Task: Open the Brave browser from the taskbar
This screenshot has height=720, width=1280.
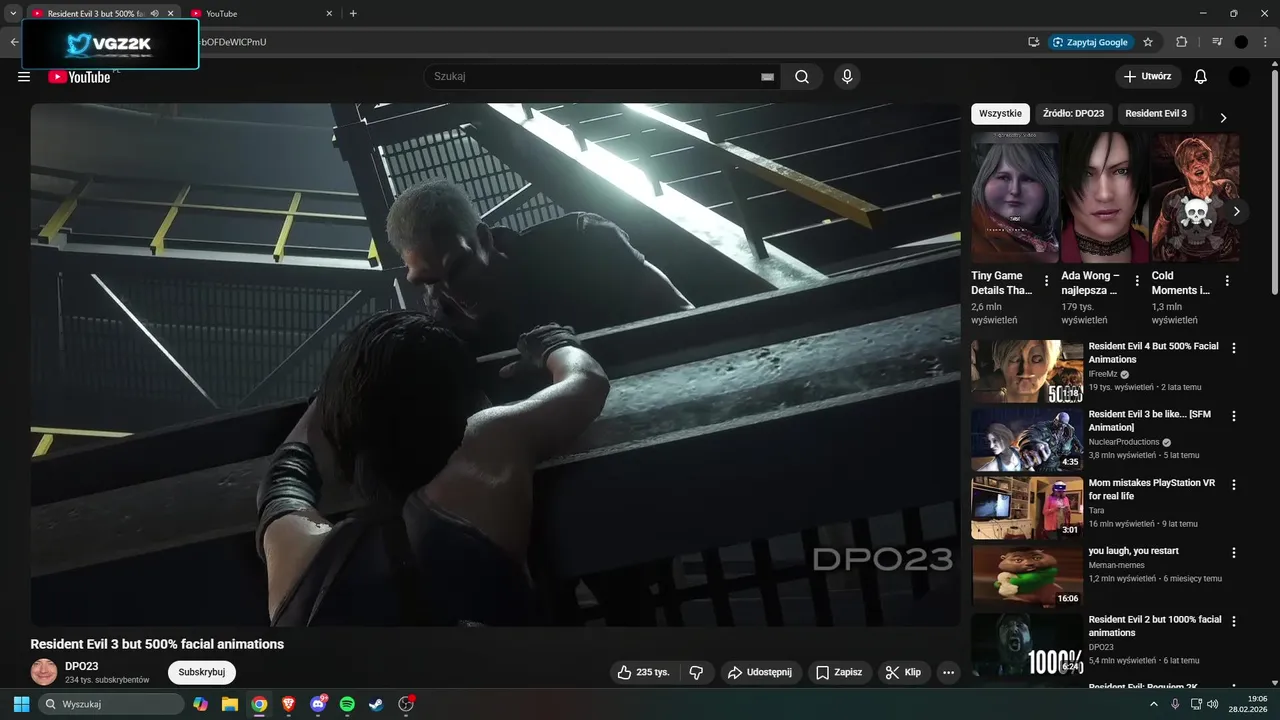Action: pyautogui.click(x=289, y=704)
